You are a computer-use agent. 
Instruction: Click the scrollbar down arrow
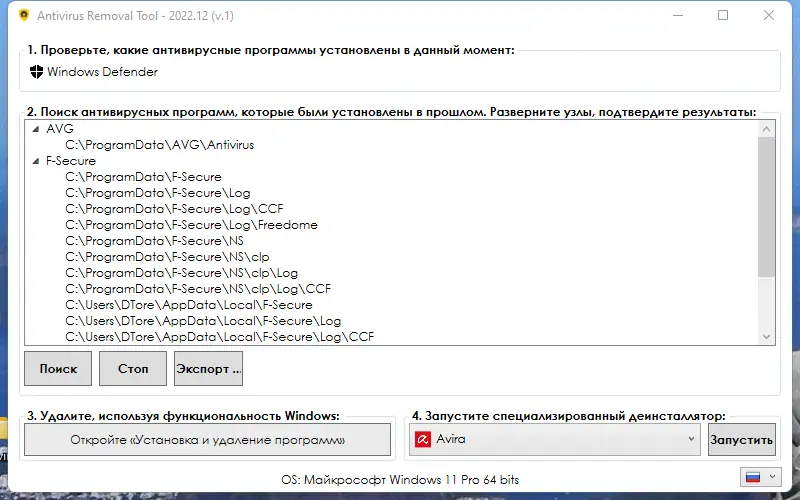pyautogui.click(x=766, y=336)
